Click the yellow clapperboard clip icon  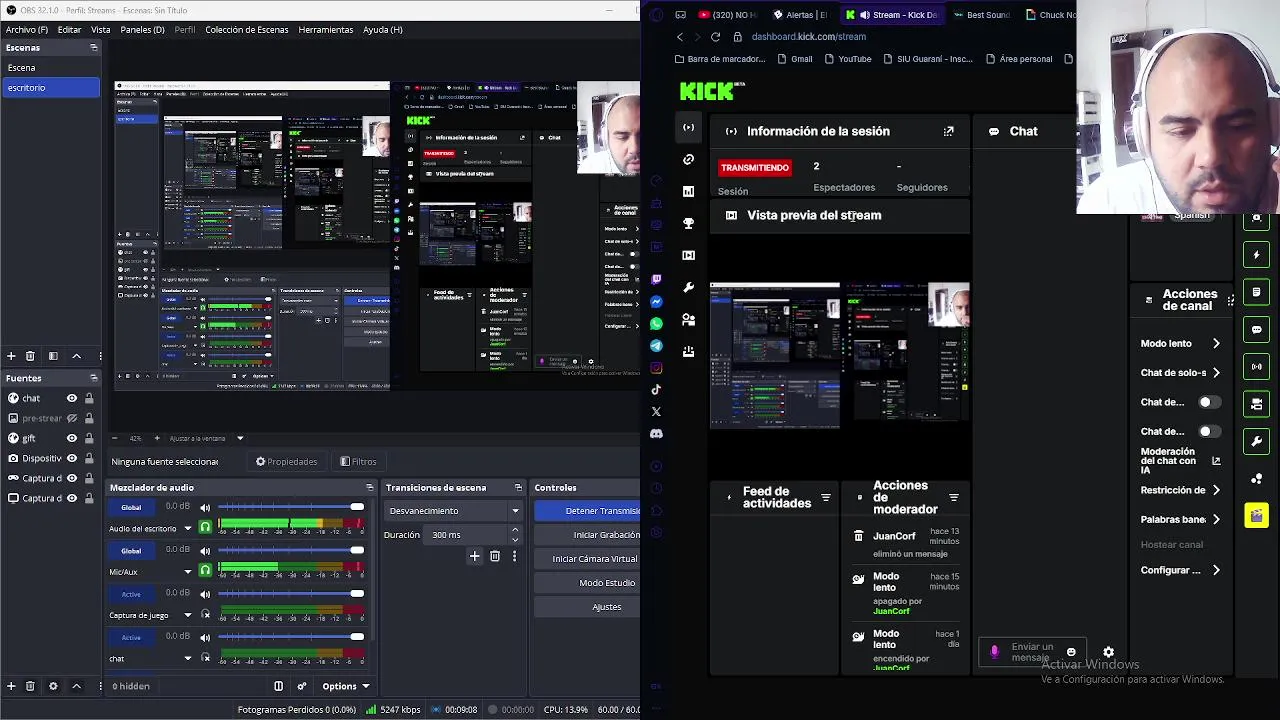point(1257,515)
